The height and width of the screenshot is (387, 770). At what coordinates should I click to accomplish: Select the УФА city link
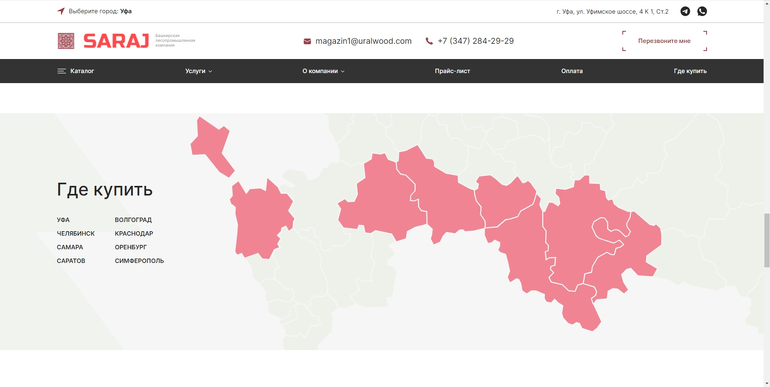pyautogui.click(x=63, y=220)
